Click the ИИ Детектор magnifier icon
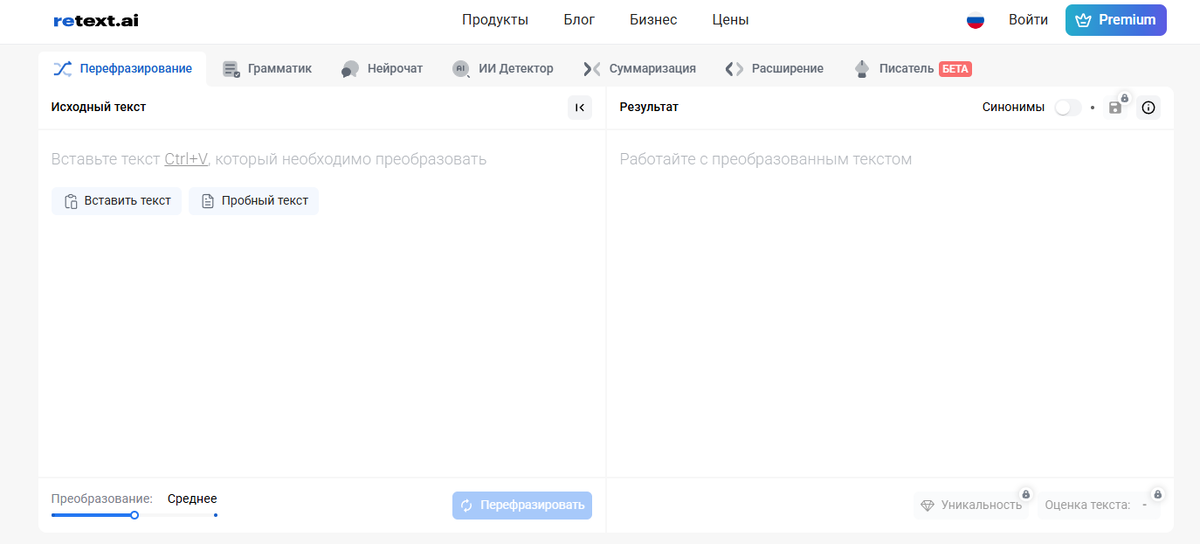The width and height of the screenshot is (1200, 544). pyautogui.click(x=461, y=69)
